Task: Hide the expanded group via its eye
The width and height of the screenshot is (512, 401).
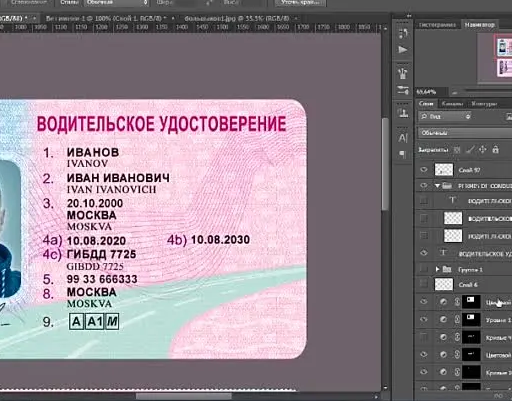Action: 424,185
